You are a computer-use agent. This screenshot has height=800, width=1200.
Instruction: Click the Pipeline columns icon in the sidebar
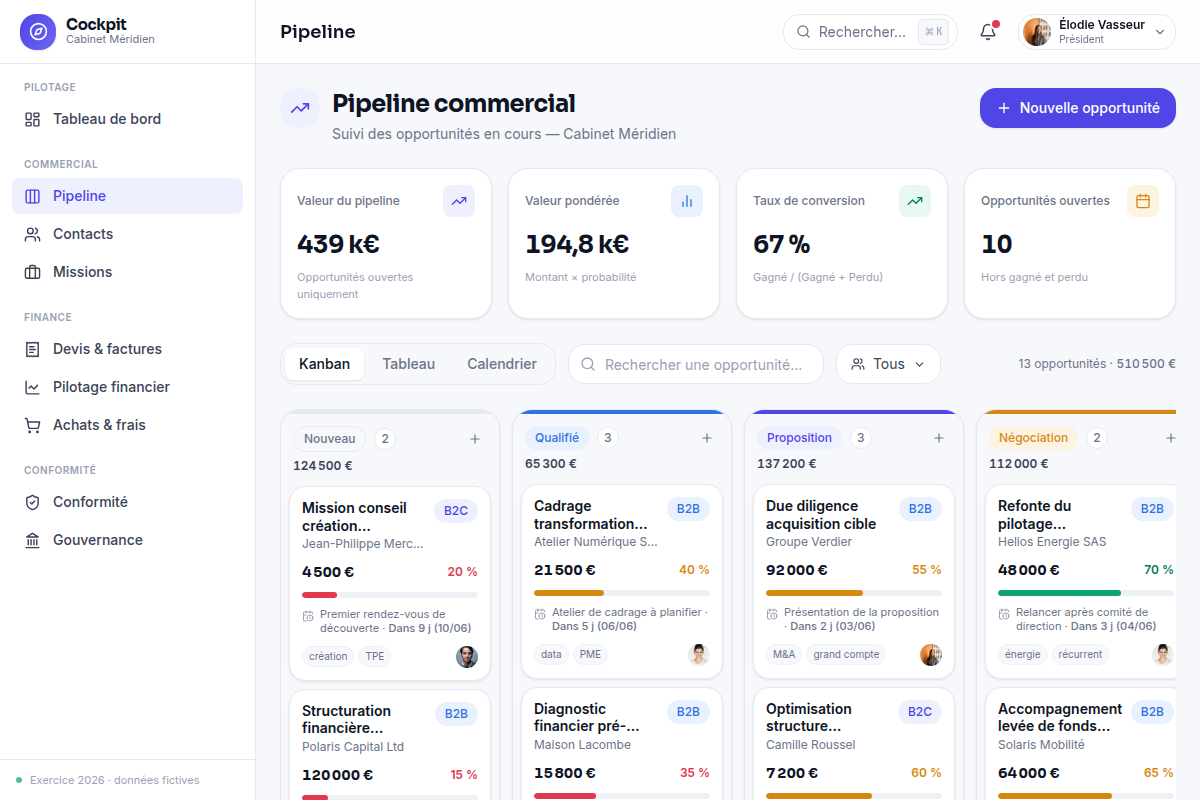click(33, 196)
